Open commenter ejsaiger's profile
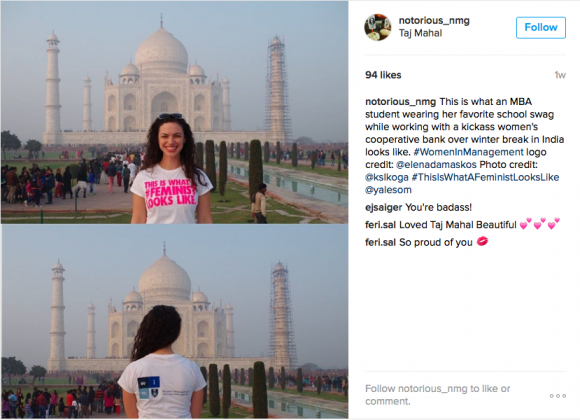 tap(384, 207)
